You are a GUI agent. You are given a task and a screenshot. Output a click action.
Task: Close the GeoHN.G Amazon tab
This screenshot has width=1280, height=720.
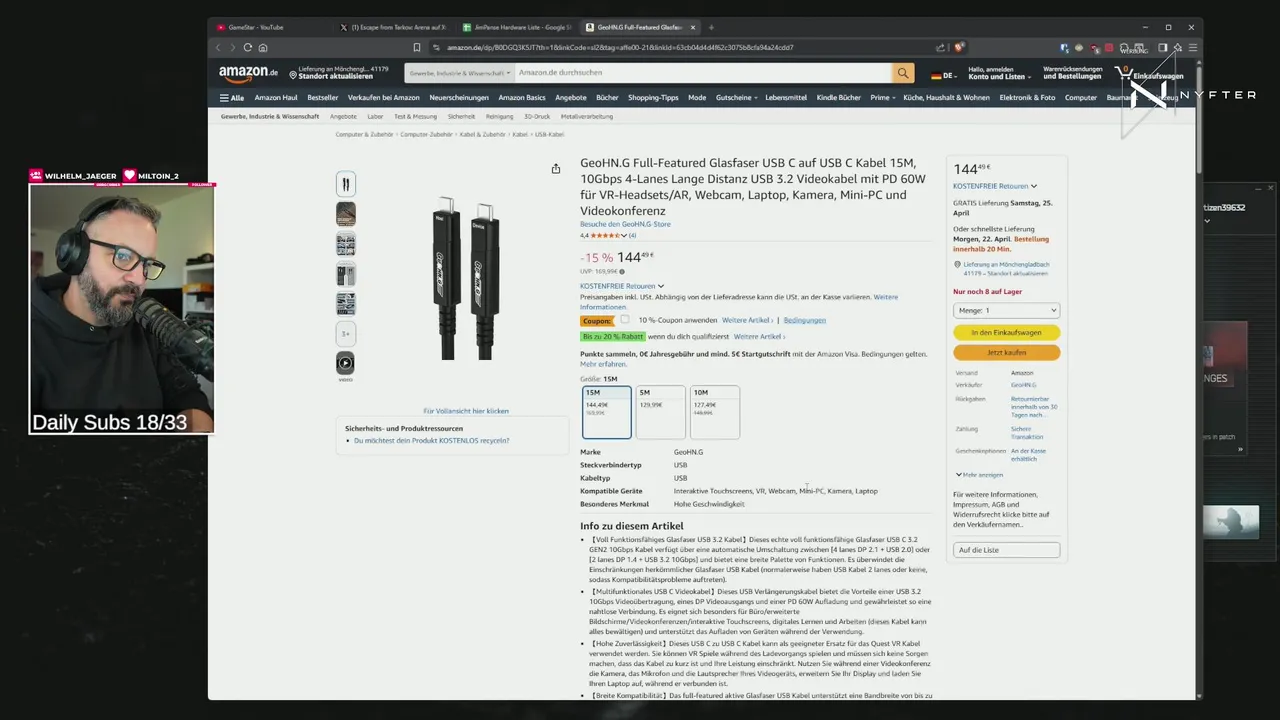point(693,27)
